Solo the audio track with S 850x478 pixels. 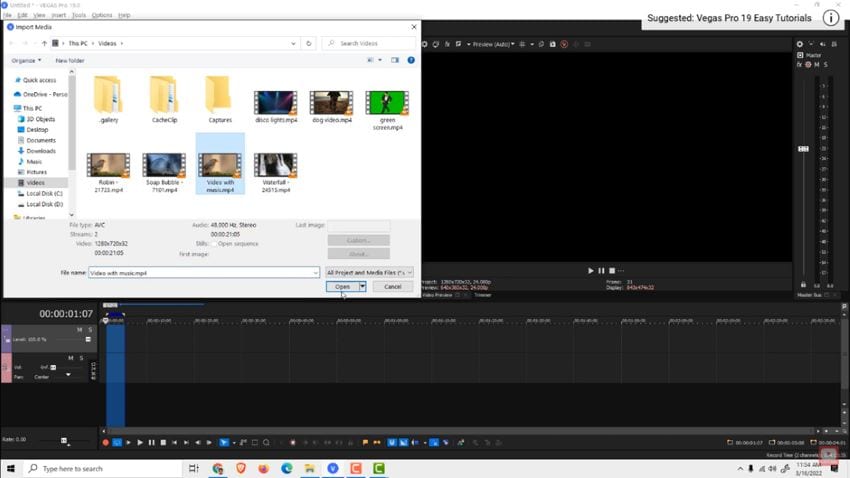point(81,358)
